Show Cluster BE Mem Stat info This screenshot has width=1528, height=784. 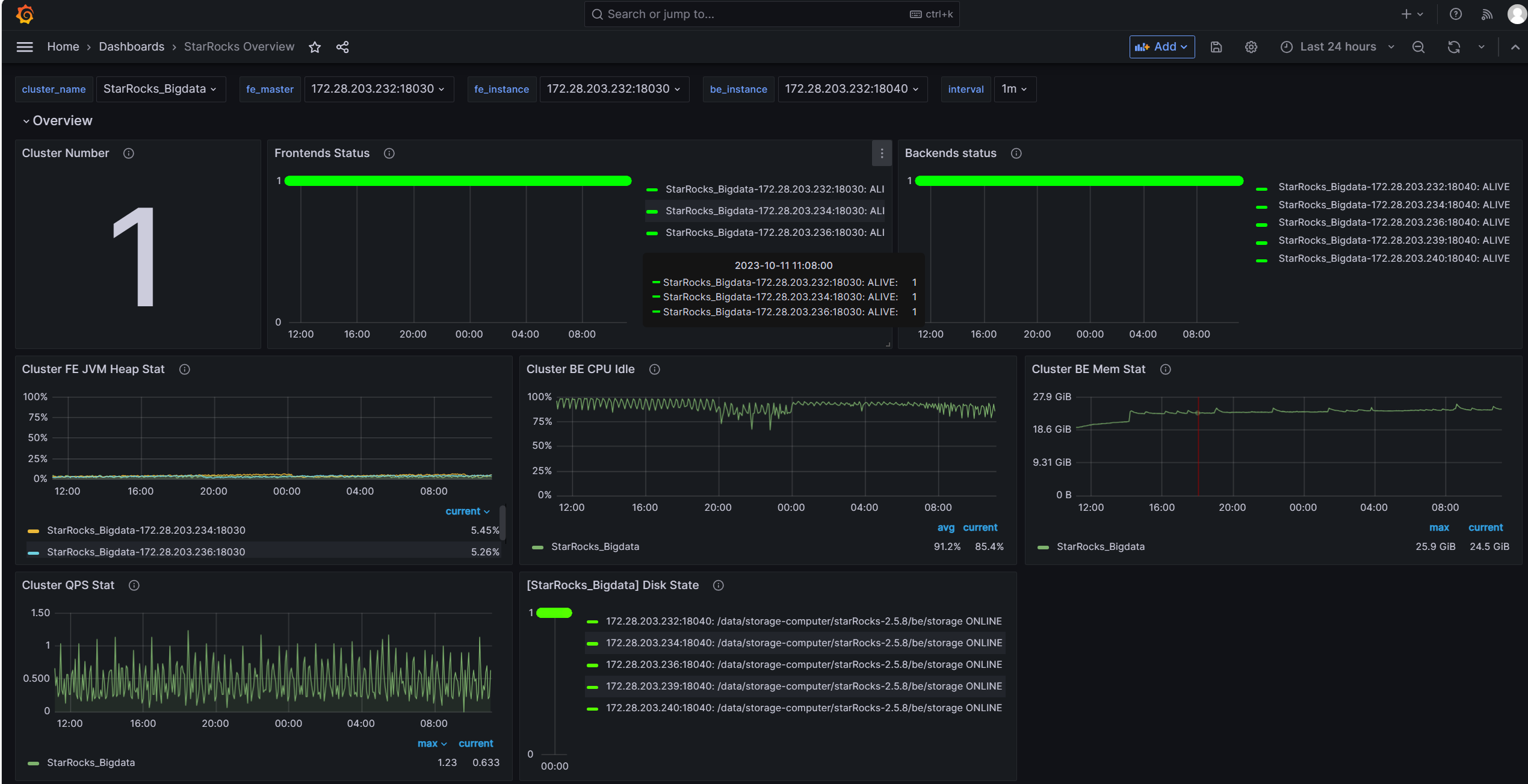[x=1166, y=369]
